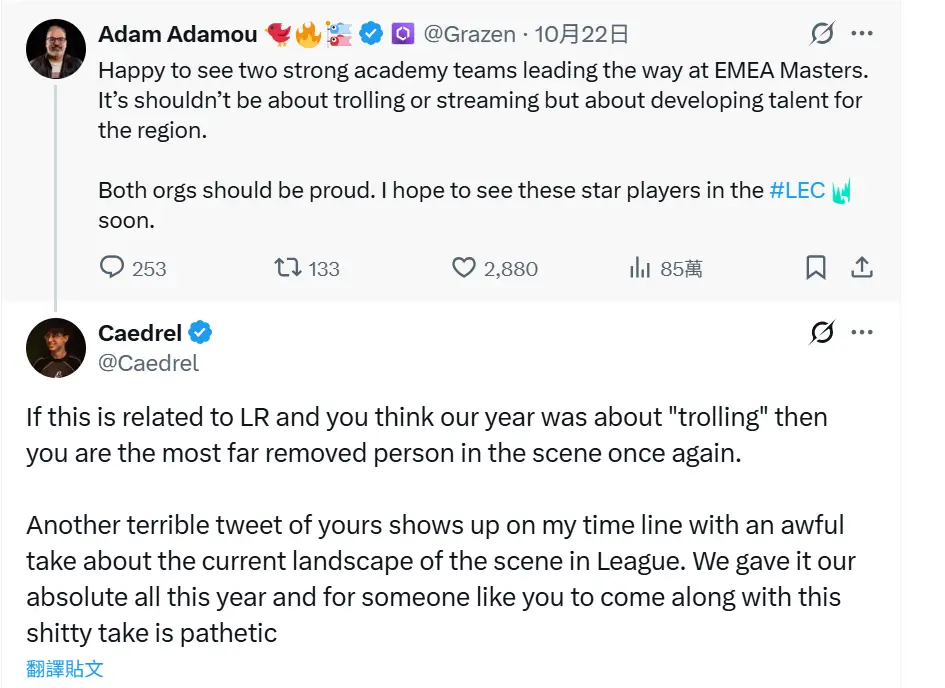Retweet Adam Adamou's post with 133 reposts

pyautogui.click(x=287, y=268)
